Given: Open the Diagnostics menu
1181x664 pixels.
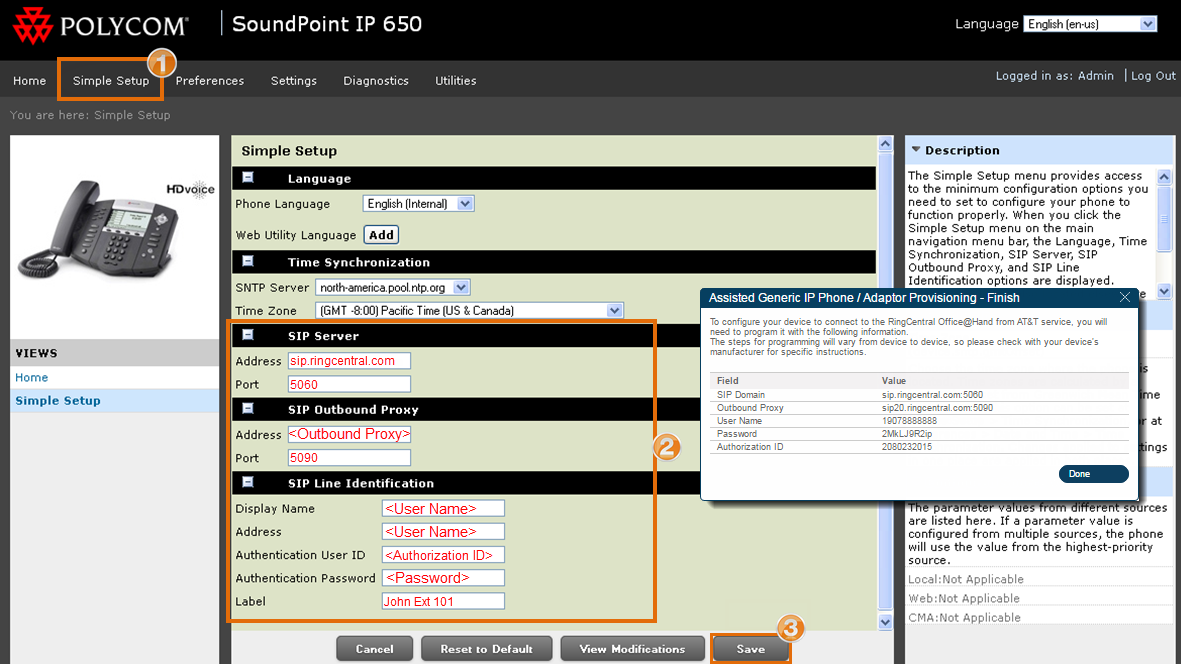Looking at the screenshot, I should point(376,81).
